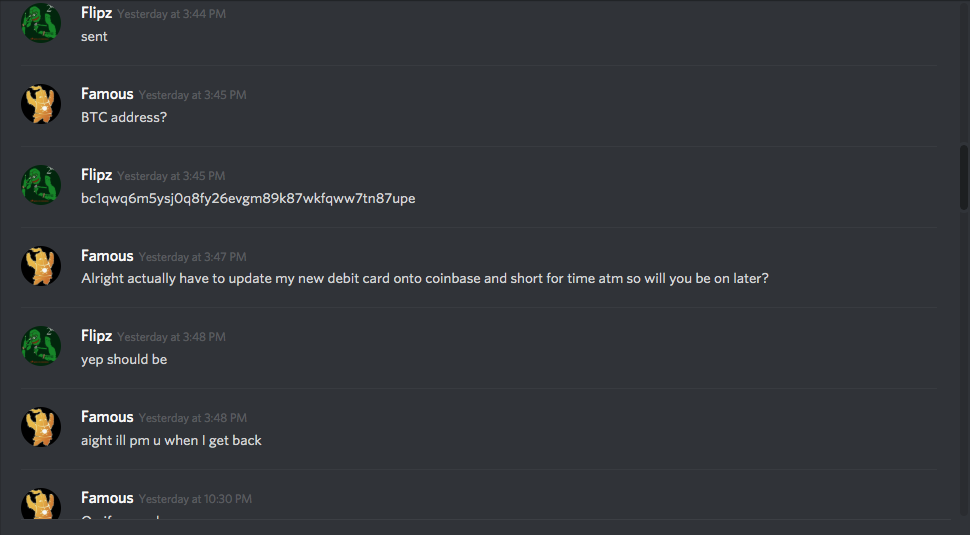Click the Famous username at 3:47 PM
Viewport: 970px width, 535px height.
click(x=107, y=256)
